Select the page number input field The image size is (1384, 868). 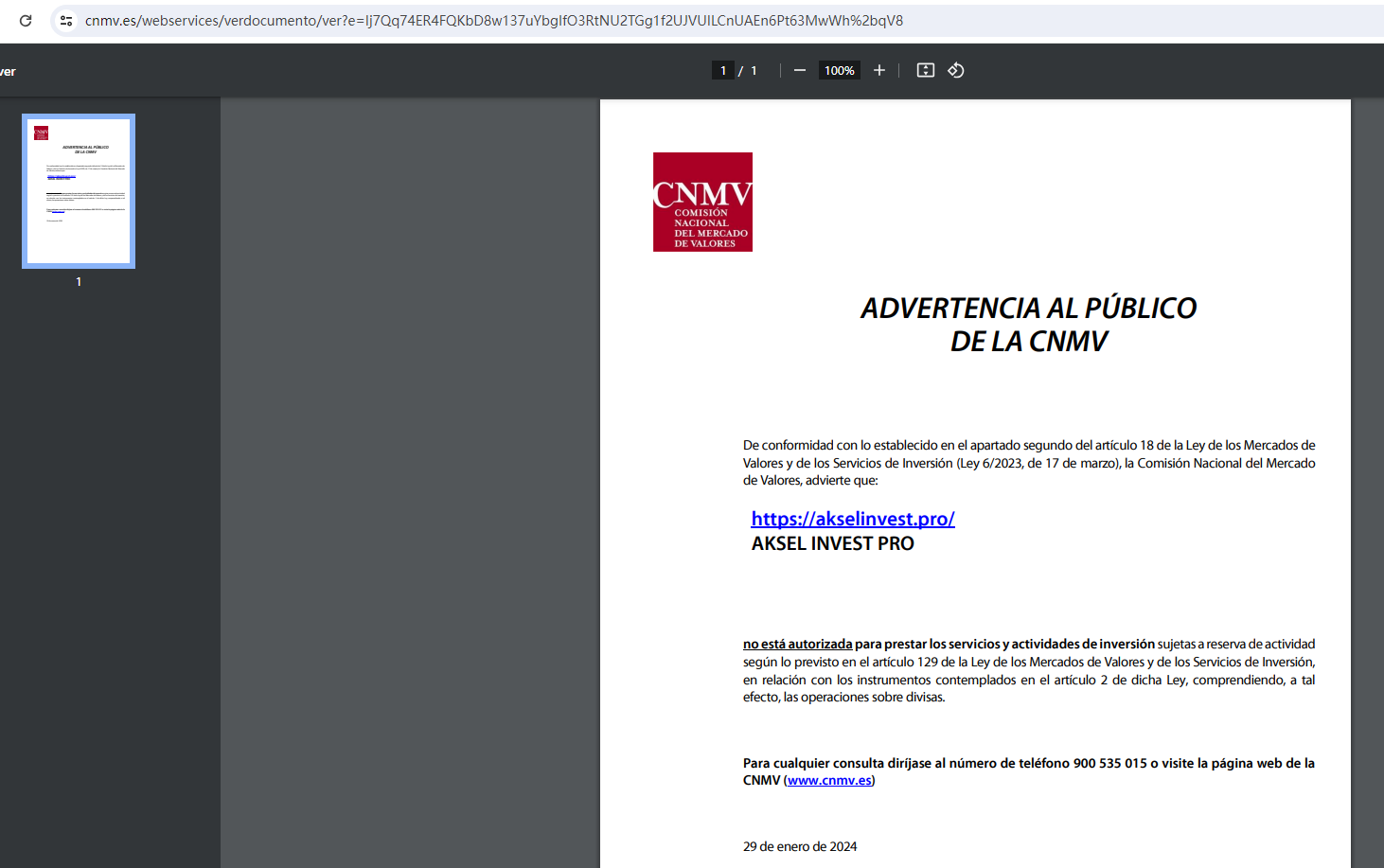click(x=723, y=70)
